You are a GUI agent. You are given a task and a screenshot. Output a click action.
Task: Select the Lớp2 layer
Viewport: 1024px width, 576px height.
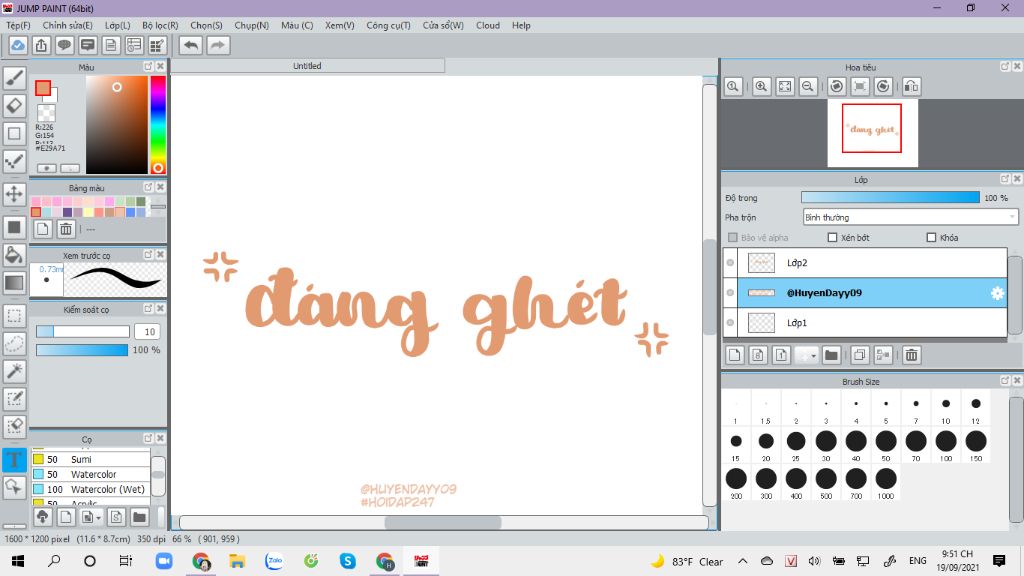[872, 263]
